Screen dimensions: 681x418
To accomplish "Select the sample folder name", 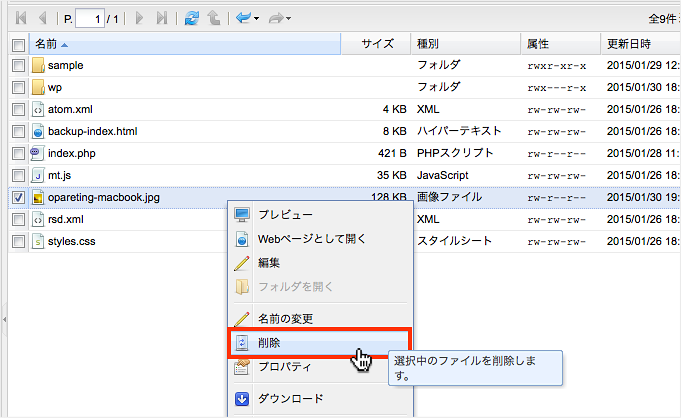I will [x=66, y=66].
